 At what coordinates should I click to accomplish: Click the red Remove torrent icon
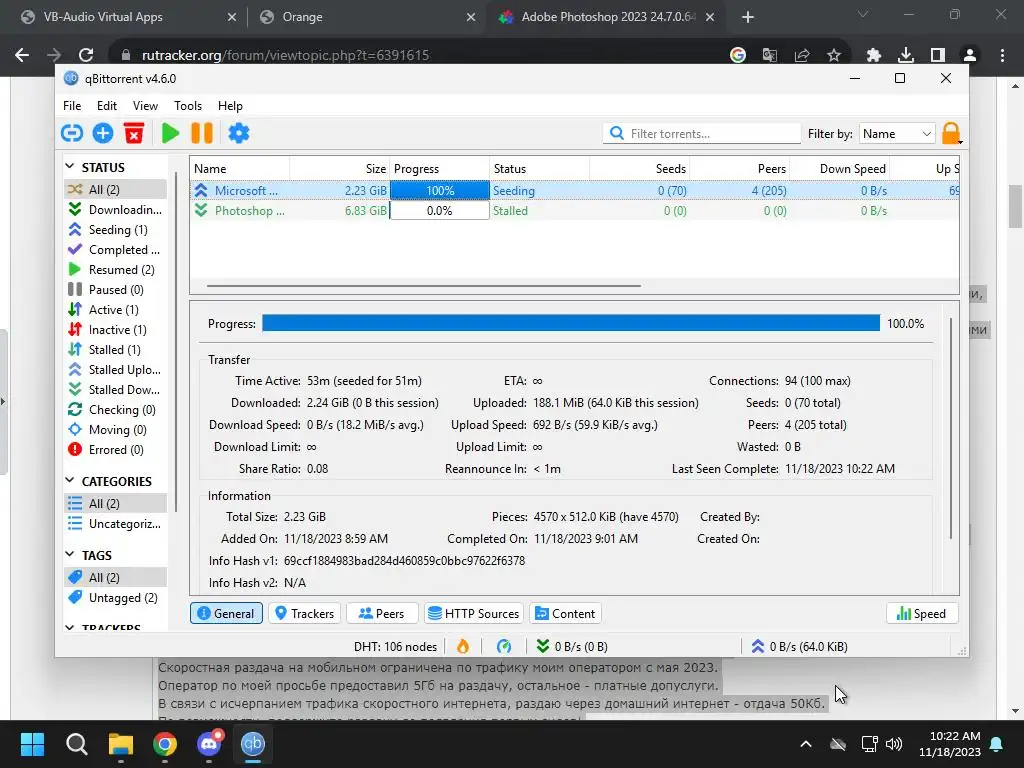[x=134, y=133]
